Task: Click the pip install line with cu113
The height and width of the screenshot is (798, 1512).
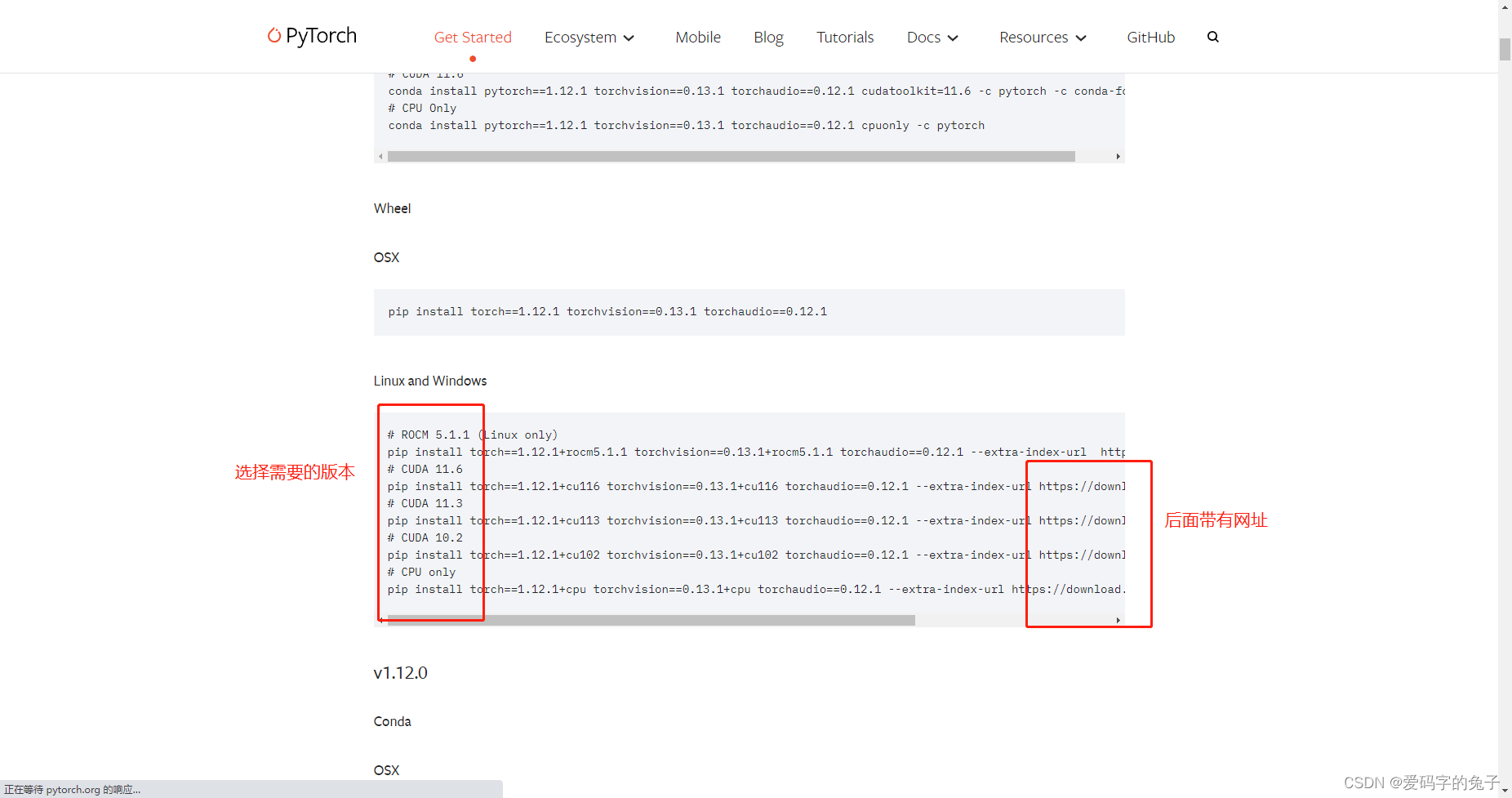Action: pyautogui.click(x=756, y=520)
